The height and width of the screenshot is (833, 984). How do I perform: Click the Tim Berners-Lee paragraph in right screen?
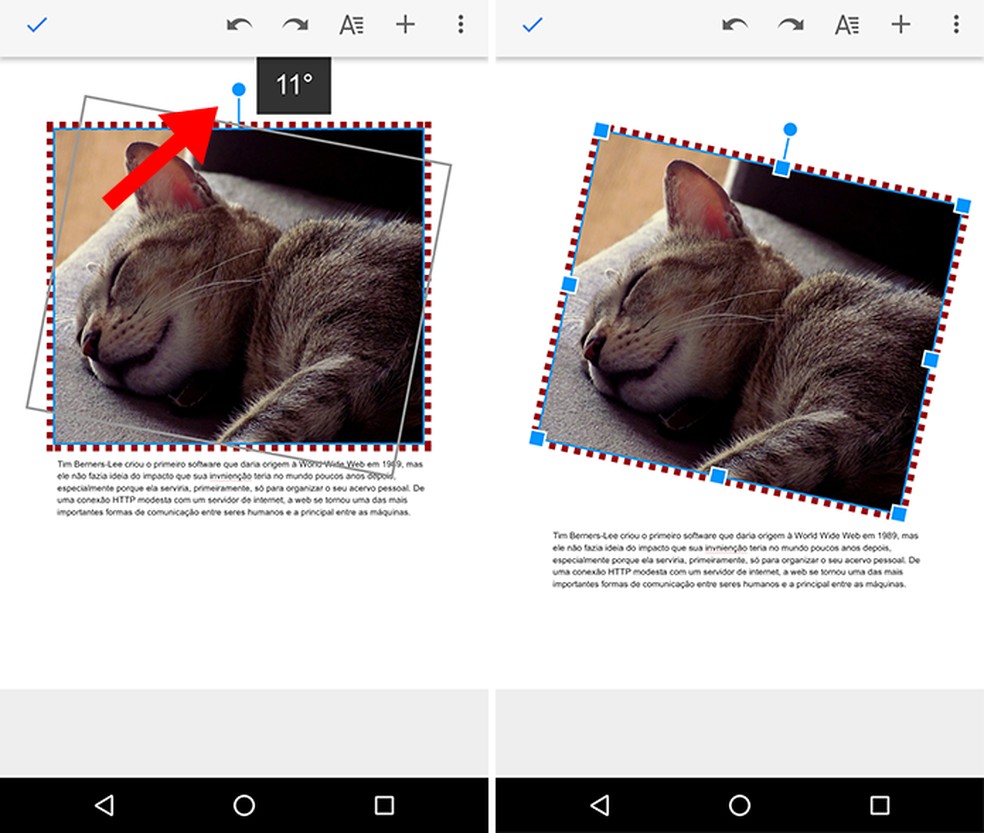(736, 560)
